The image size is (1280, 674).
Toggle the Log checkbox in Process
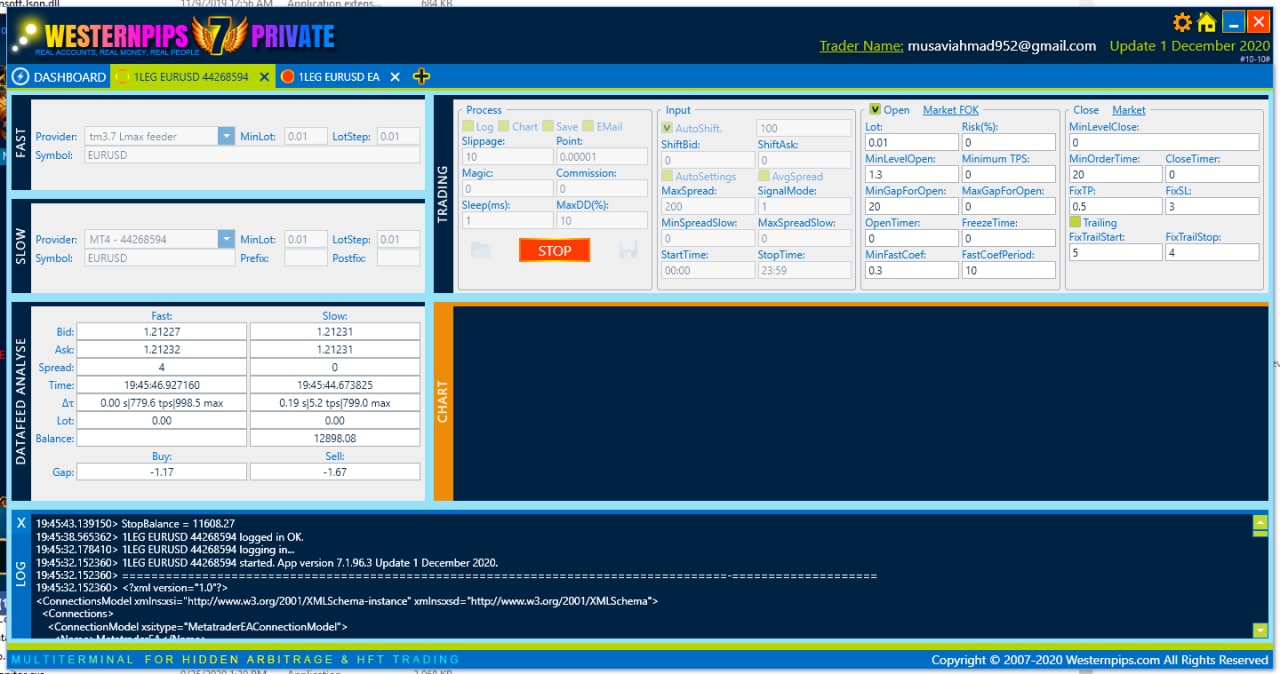pos(468,126)
